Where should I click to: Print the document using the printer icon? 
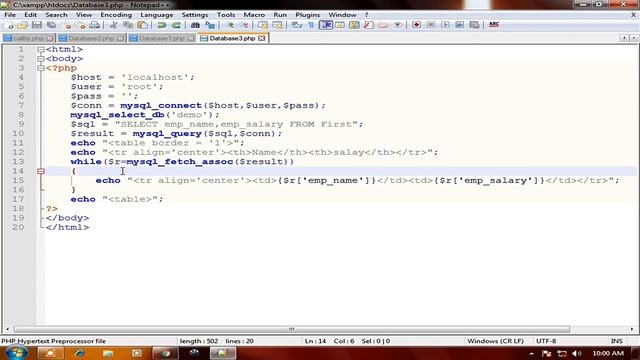(x=95, y=25)
